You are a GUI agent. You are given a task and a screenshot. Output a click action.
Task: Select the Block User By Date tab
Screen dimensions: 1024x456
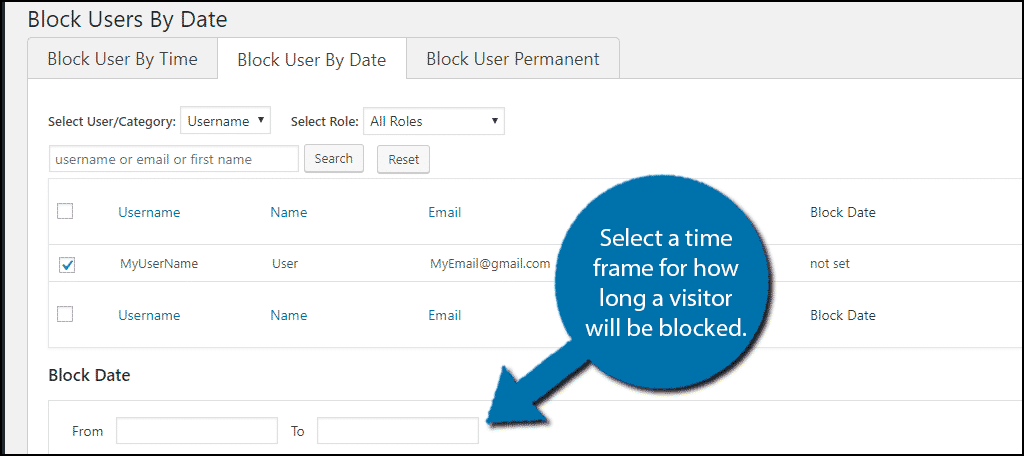(x=311, y=60)
